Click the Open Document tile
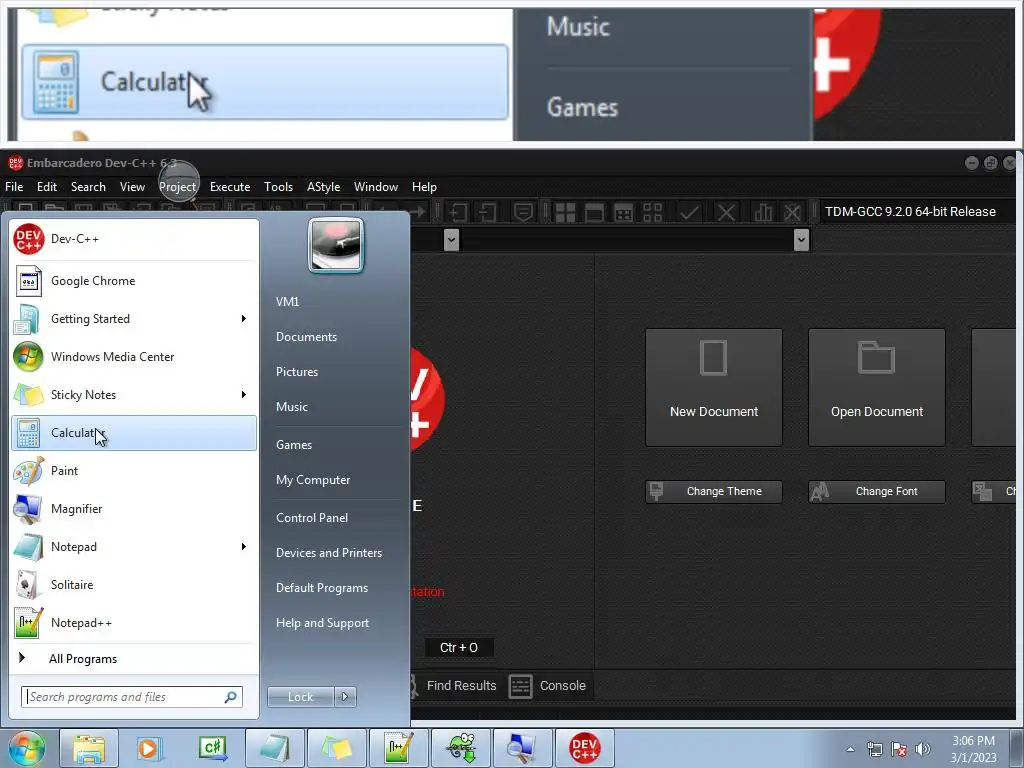 [877, 387]
